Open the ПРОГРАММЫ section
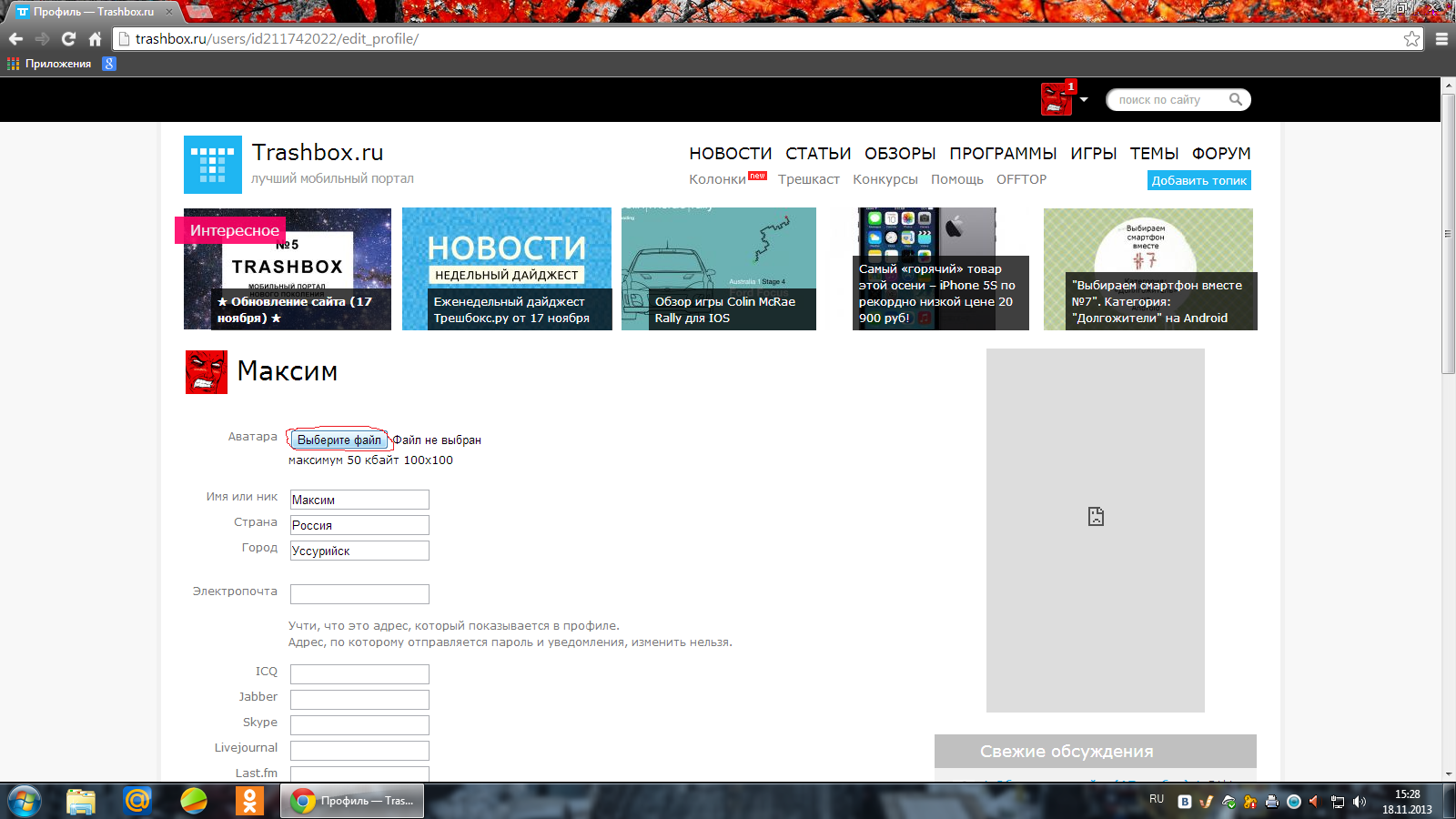Image resolution: width=1456 pixels, height=819 pixels. (1003, 154)
